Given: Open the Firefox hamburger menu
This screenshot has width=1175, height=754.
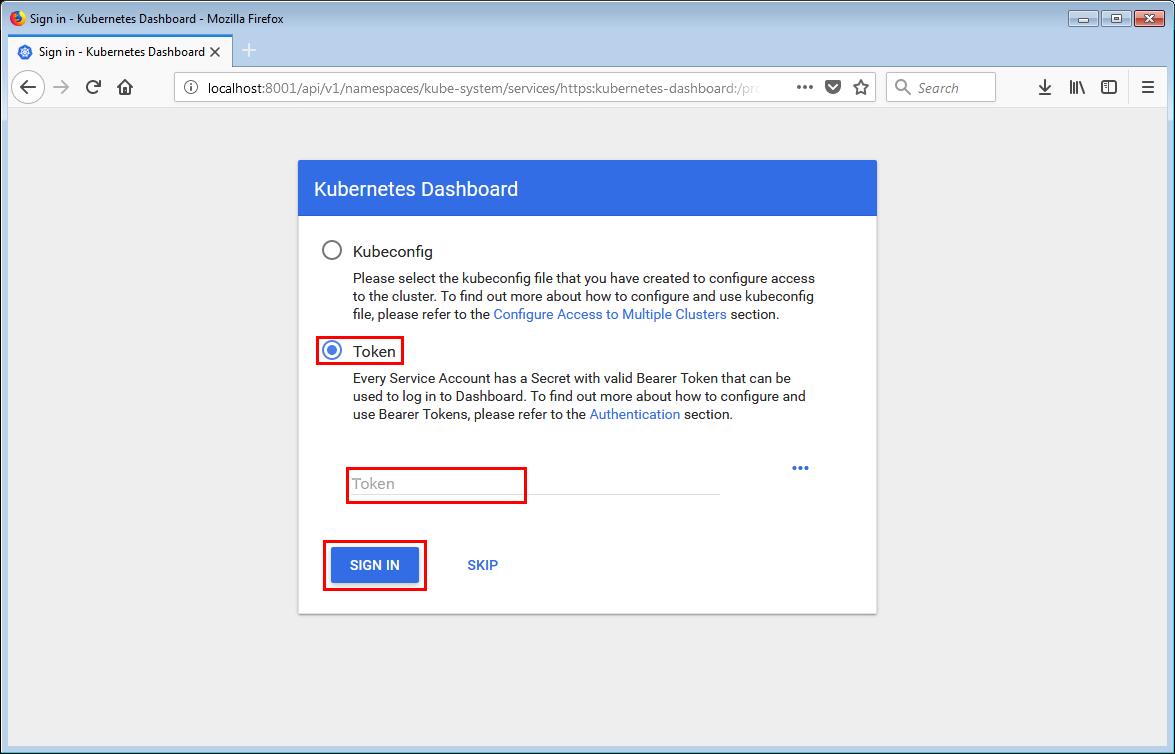Looking at the screenshot, I should (x=1148, y=88).
